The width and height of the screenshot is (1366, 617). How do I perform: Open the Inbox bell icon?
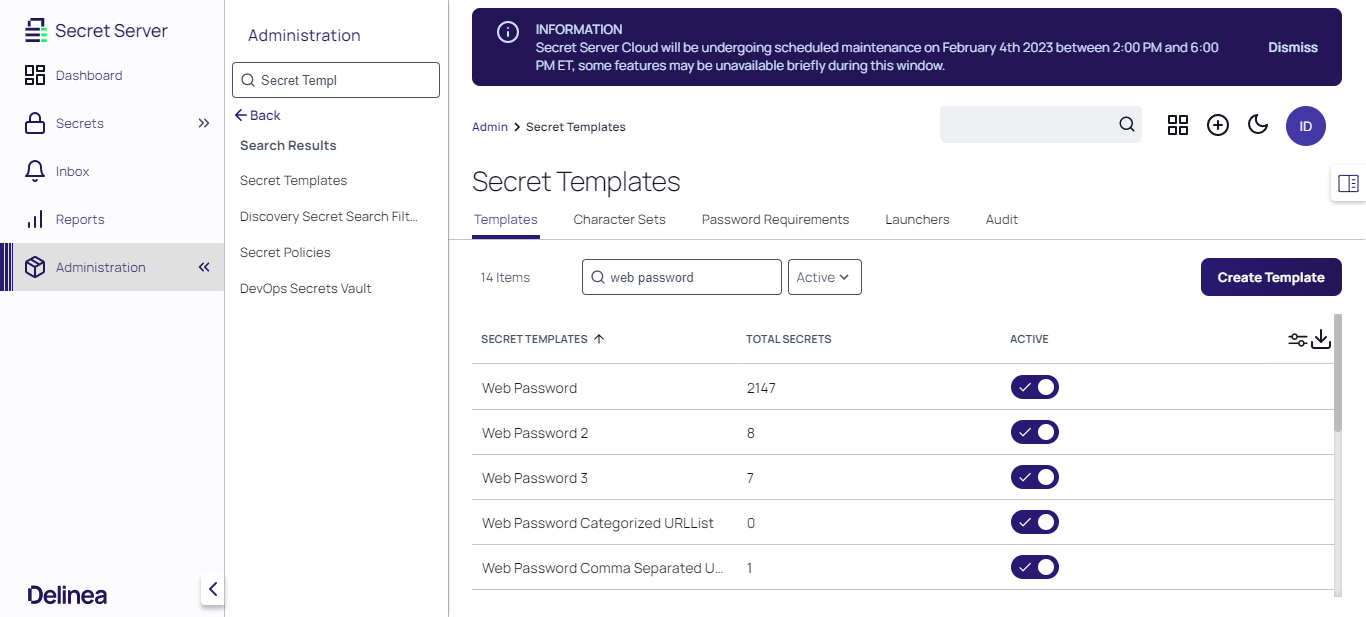(x=35, y=171)
